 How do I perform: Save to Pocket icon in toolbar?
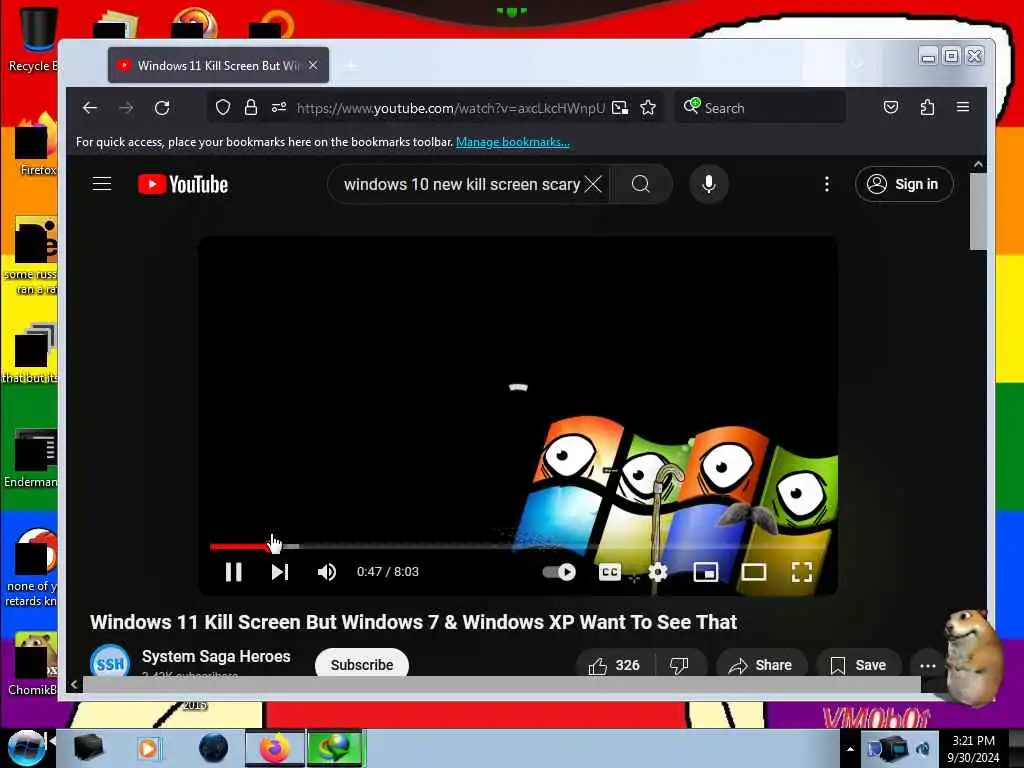(x=891, y=107)
